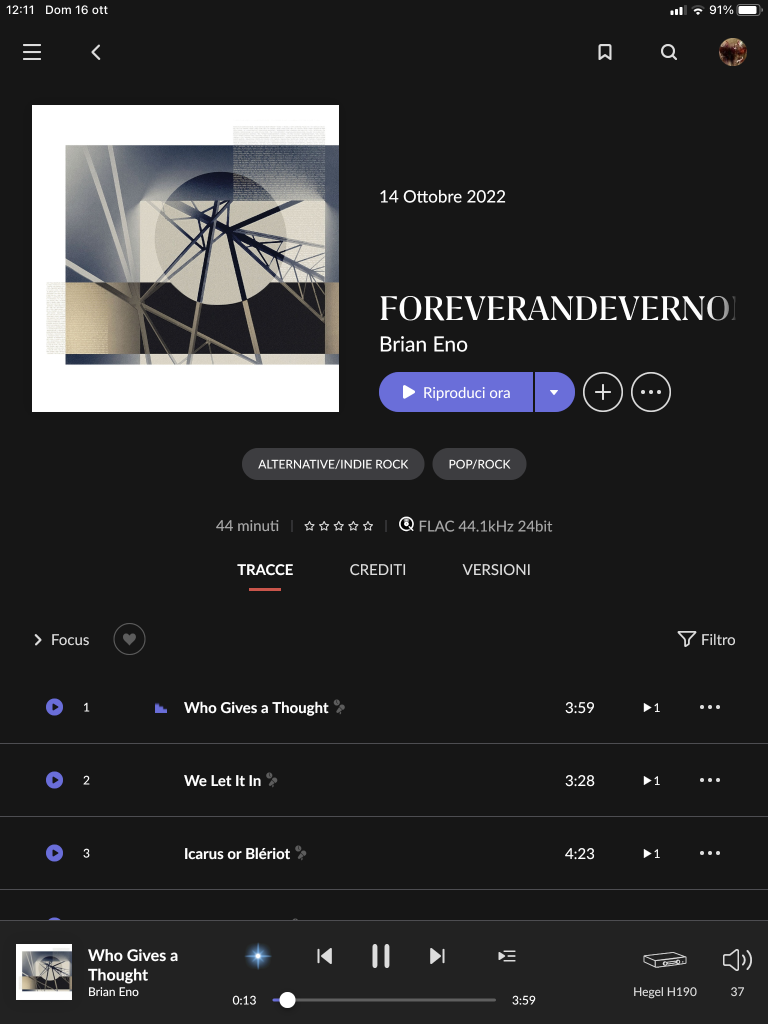Add album to library with plus icon
Viewport: 768px width, 1024px height.
click(x=602, y=392)
